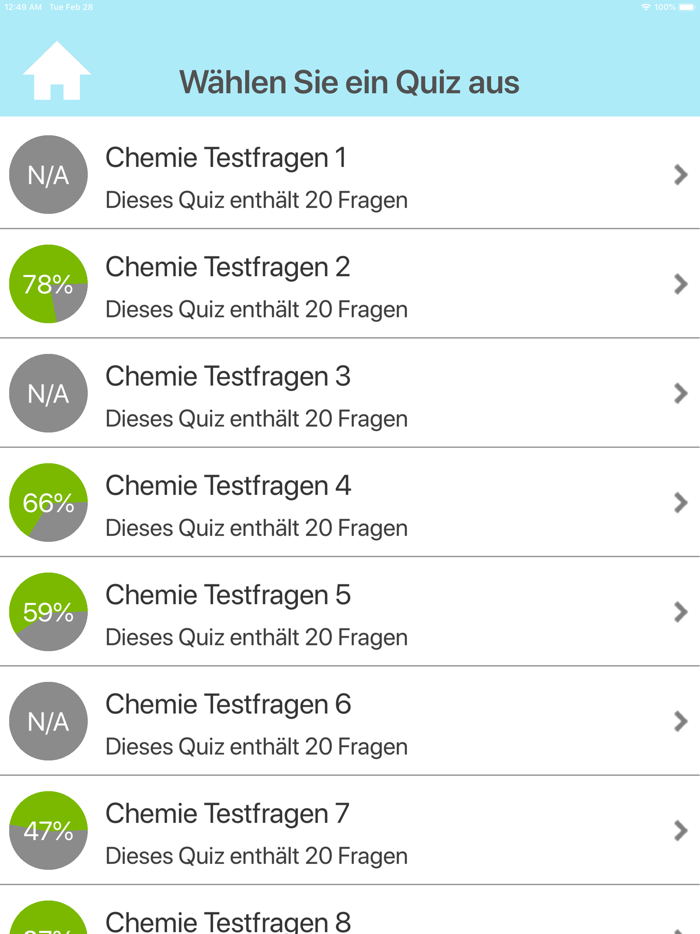The height and width of the screenshot is (934, 700).
Task: Click the 59% badge for Chemie Testfragen 5
Action: 48,611
